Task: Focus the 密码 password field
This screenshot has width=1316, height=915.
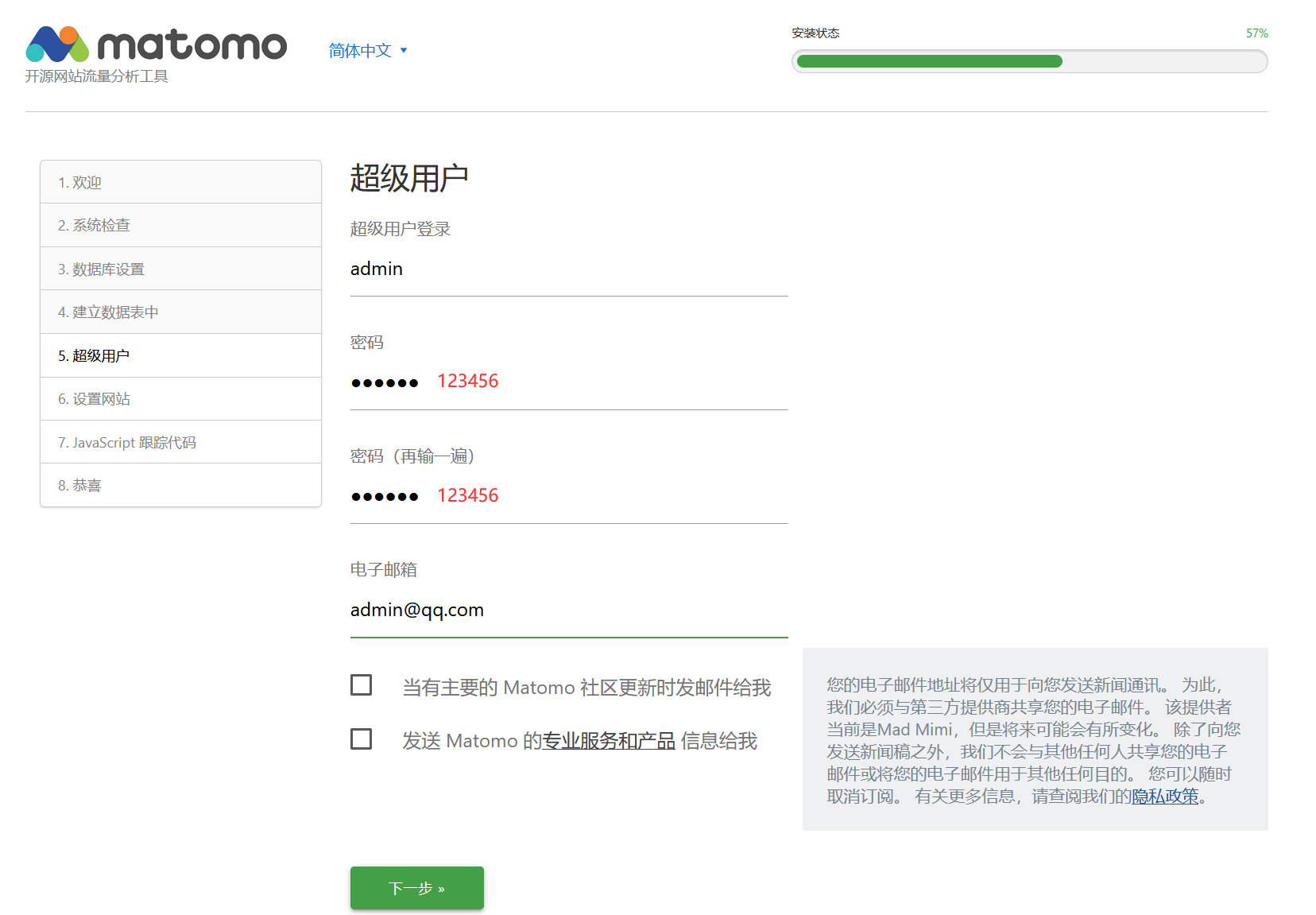Action: pos(569,382)
